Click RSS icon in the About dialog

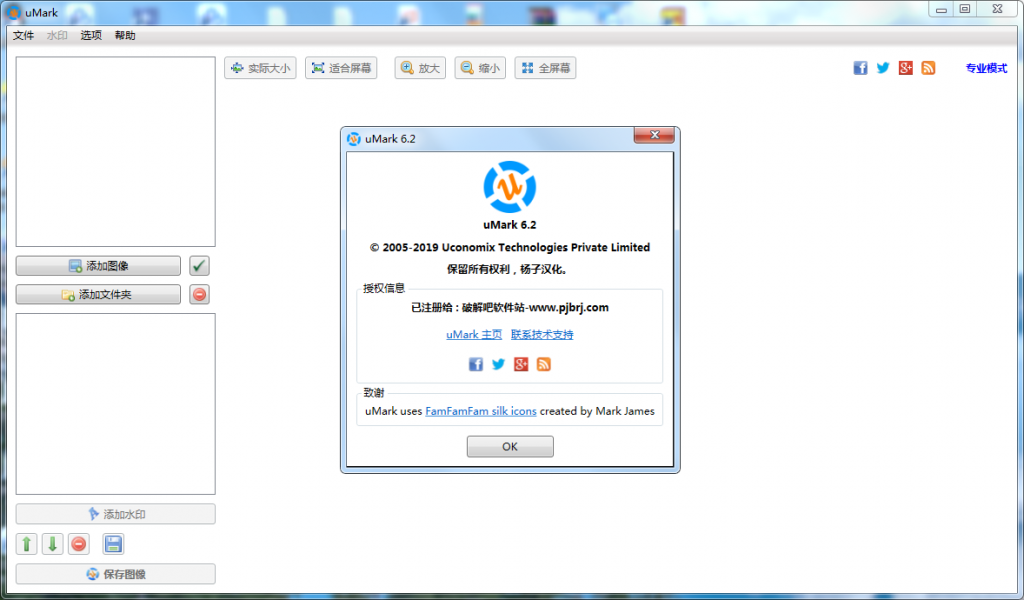pos(543,364)
